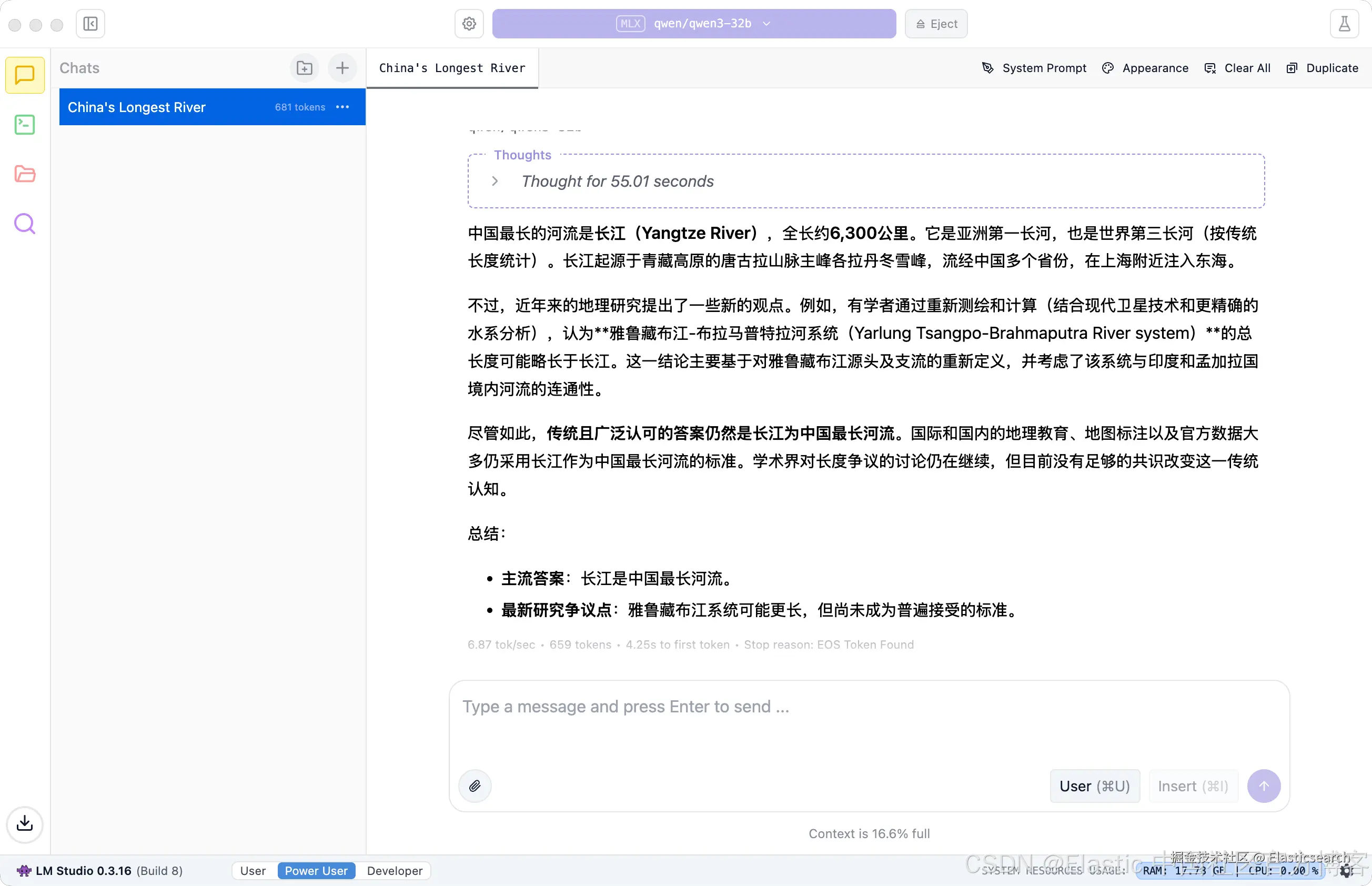Open the qwen/qwen3-32b model dropdown
This screenshot has height=886, width=1372.
(694, 24)
